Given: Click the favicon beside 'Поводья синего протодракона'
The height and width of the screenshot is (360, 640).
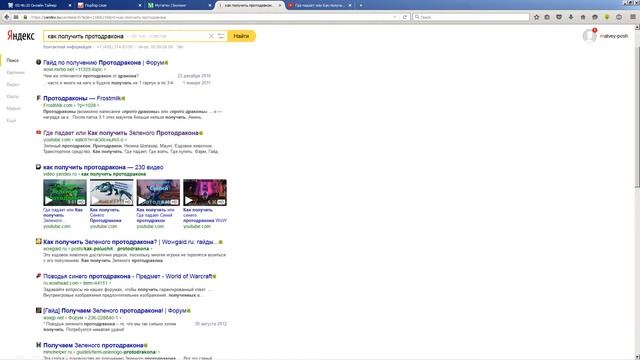Looking at the screenshot, I should 38,276.
